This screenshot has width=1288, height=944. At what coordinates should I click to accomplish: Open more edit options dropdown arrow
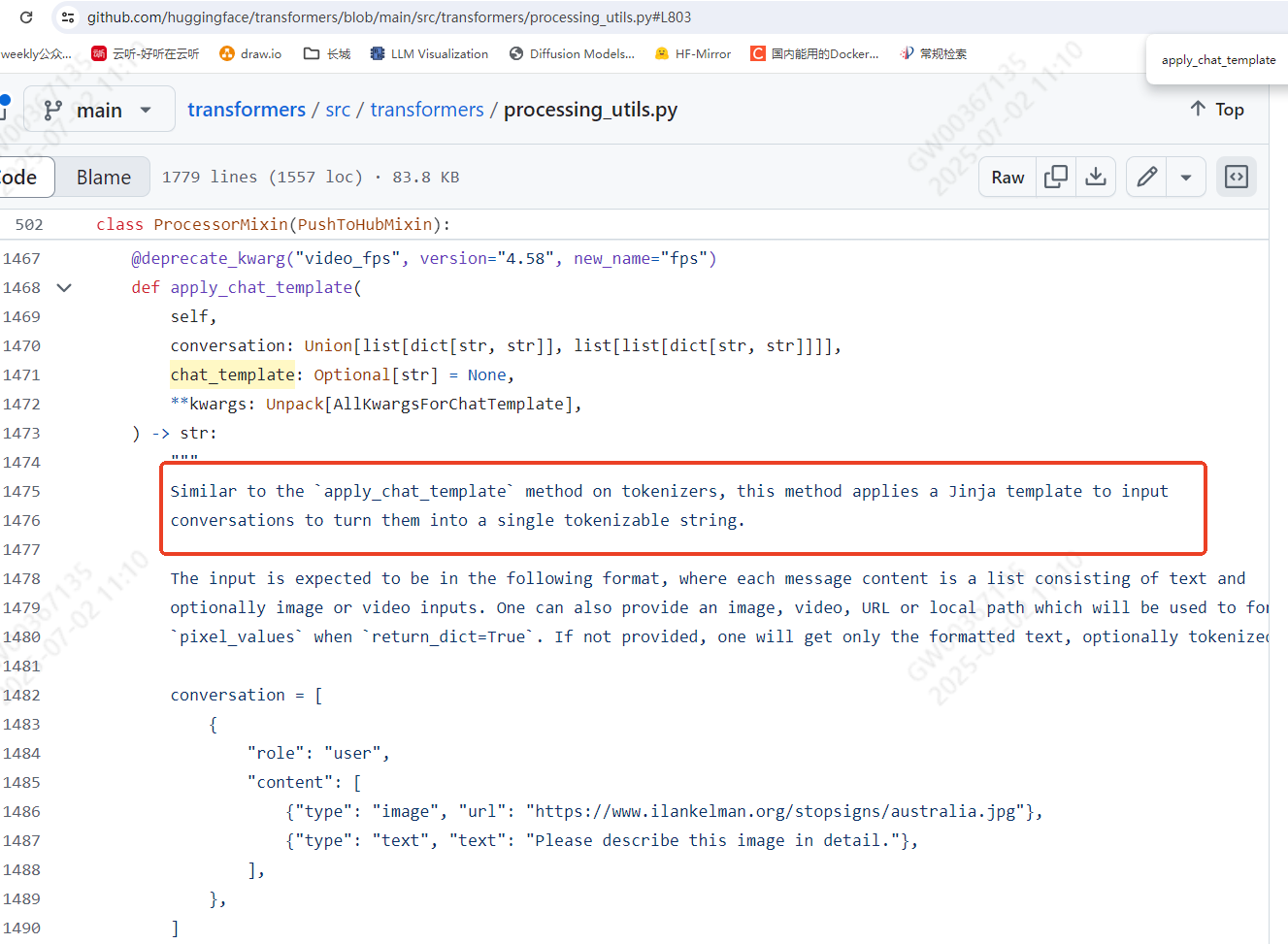click(1186, 177)
